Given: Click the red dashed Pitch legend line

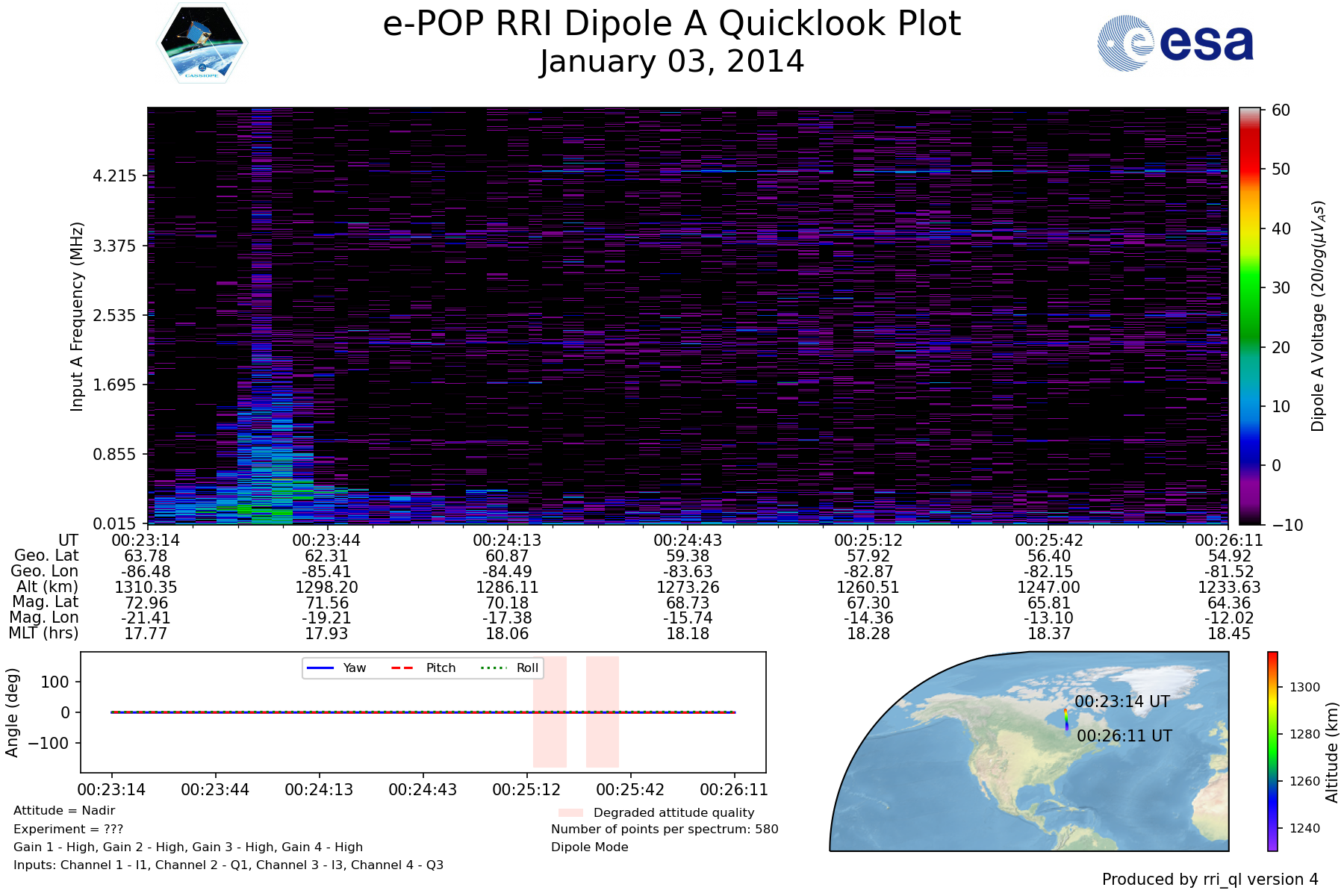Looking at the screenshot, I should pyautogui.click(x=402, y=668).
